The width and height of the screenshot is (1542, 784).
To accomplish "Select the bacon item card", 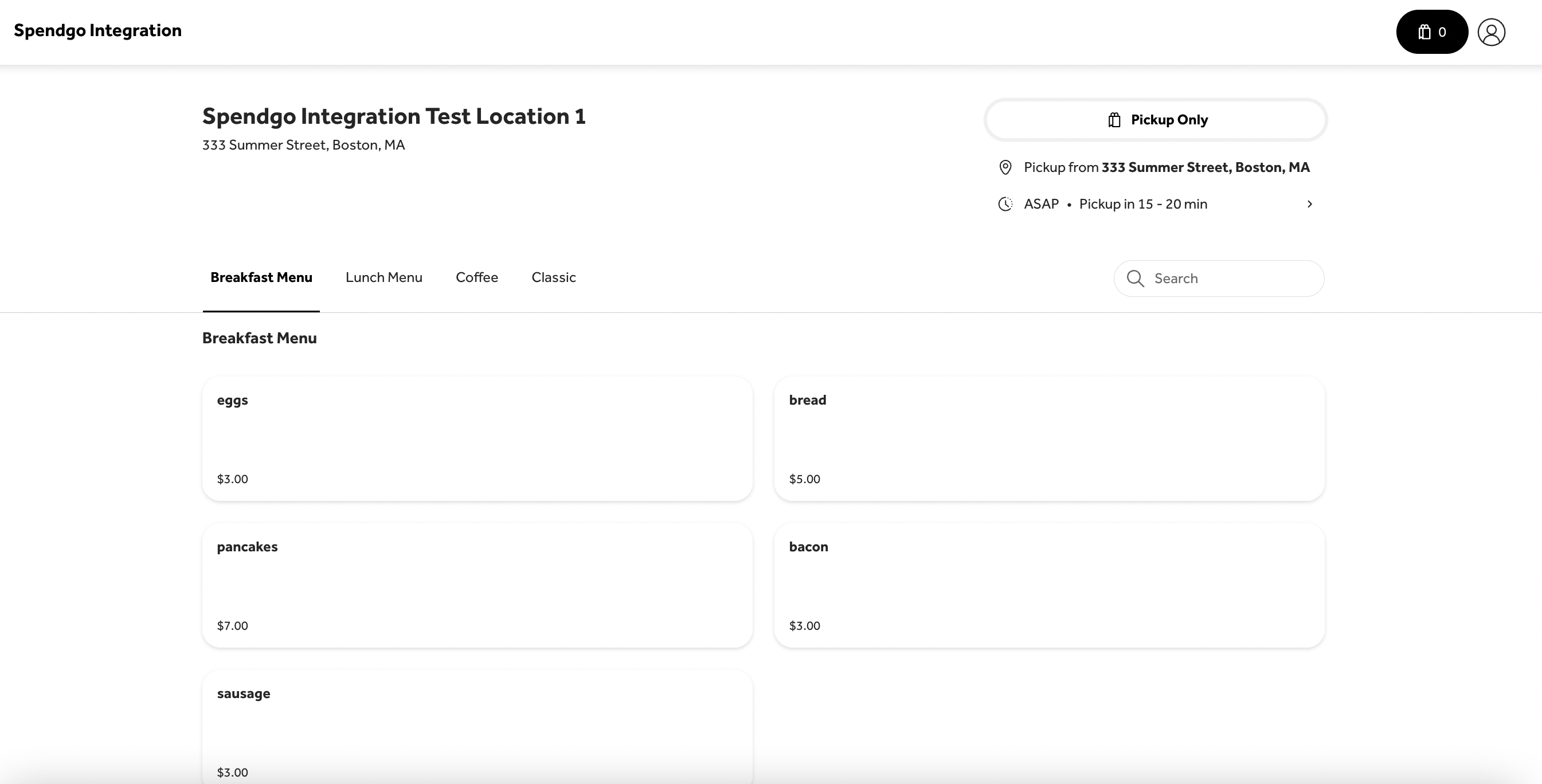I will [1049, 585].
